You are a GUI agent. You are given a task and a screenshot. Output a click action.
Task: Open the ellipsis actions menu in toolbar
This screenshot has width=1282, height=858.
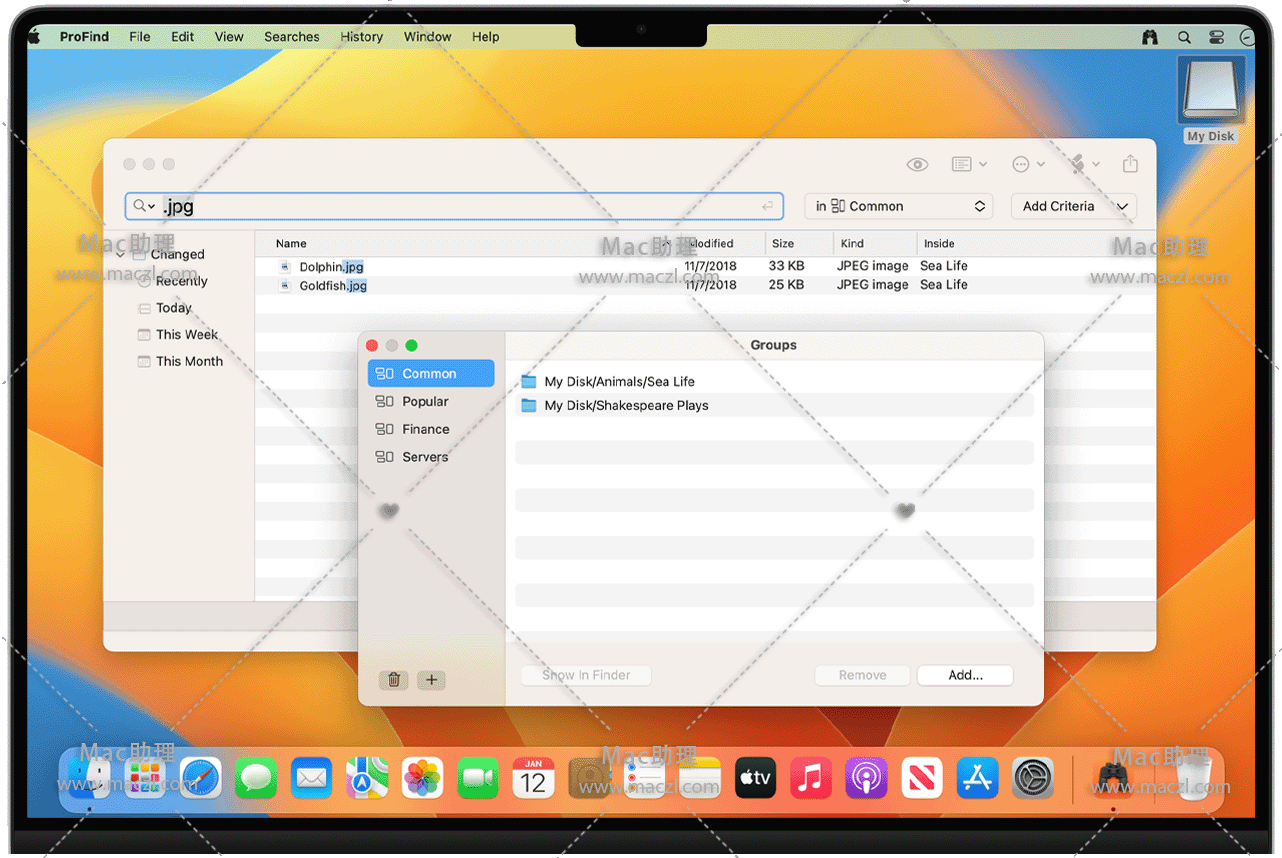tap(1027, 164)
